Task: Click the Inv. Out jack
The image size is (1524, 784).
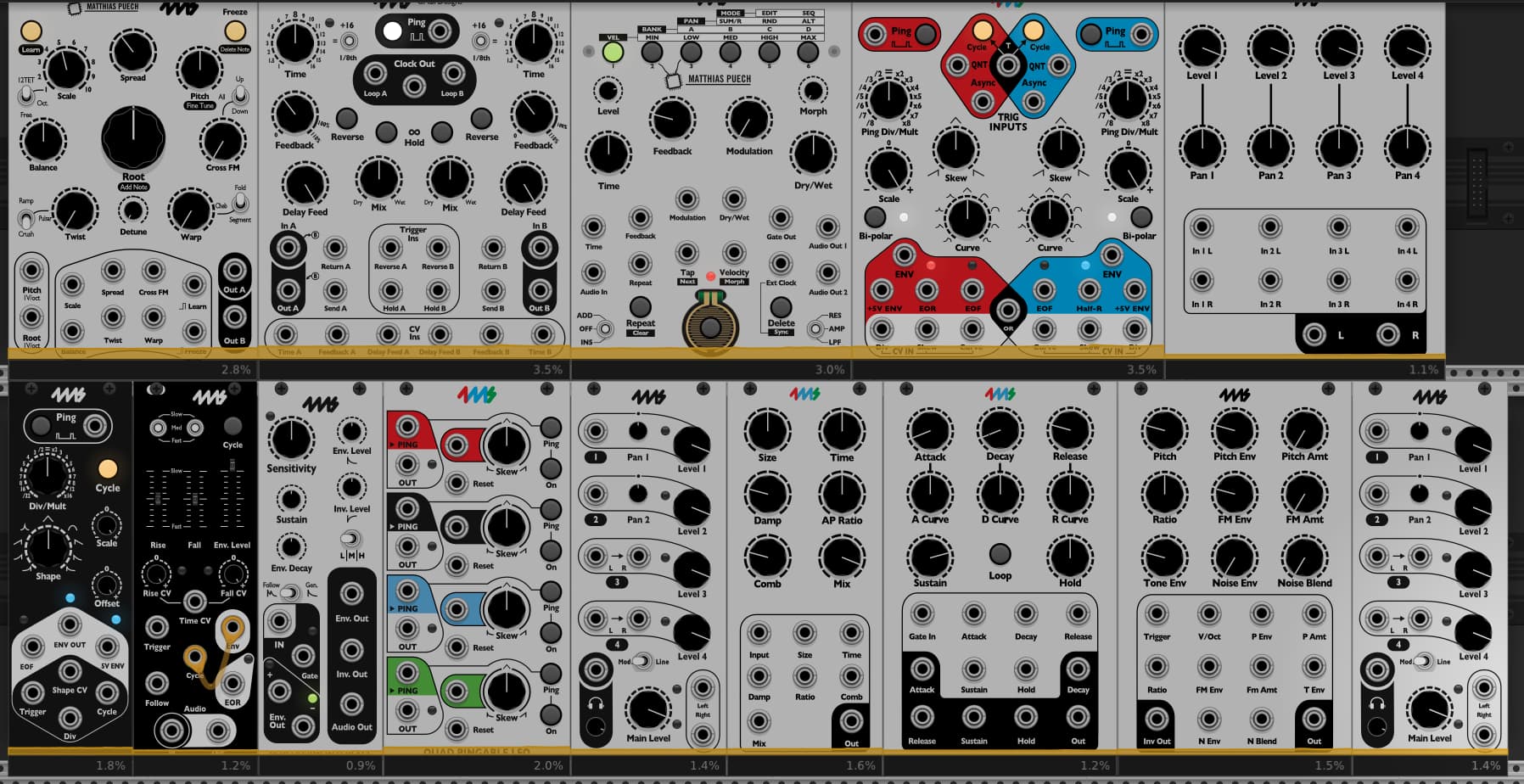Action: click(x=351, y=650)
